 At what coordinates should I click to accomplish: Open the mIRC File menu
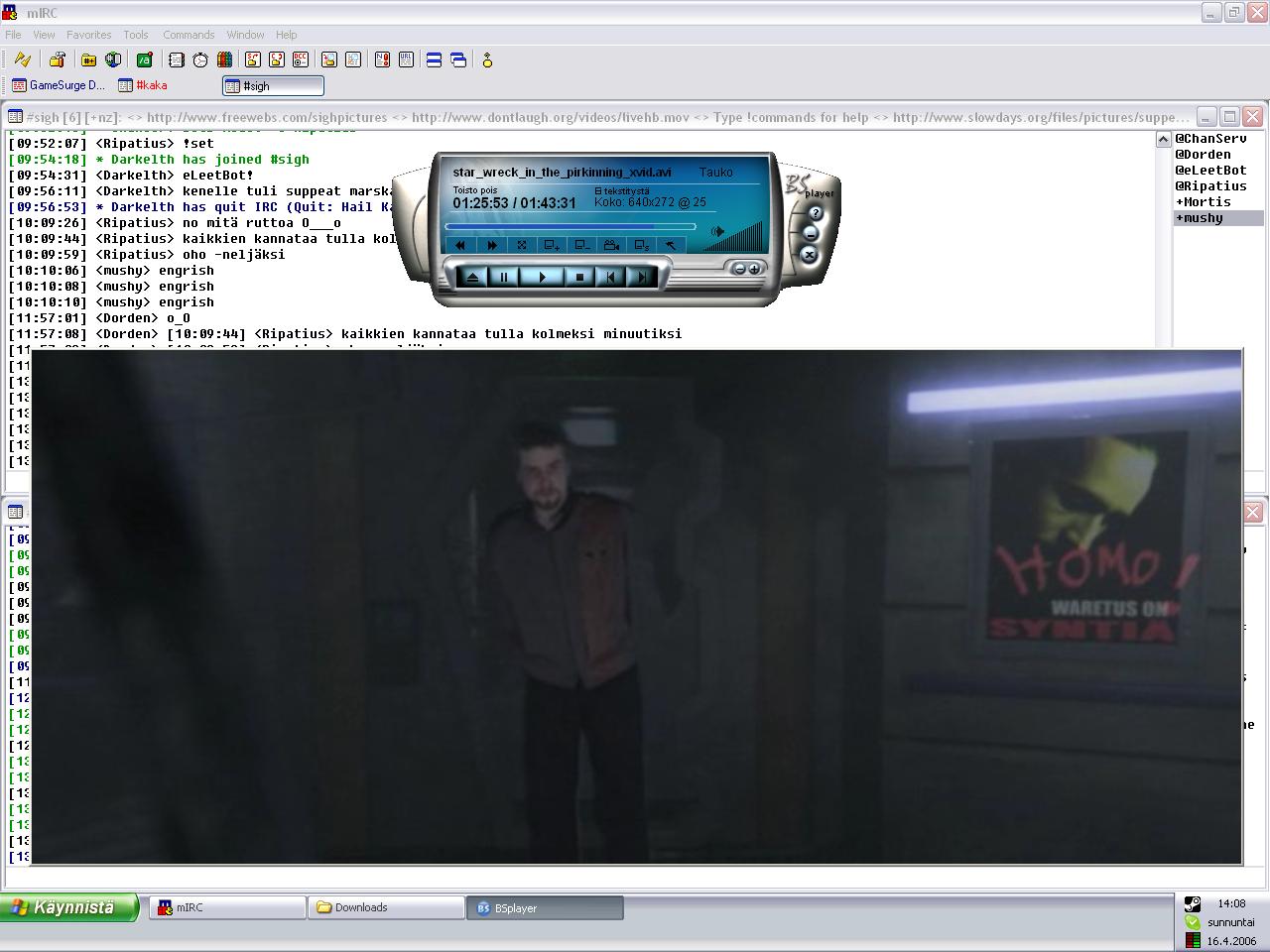point(13,35)
